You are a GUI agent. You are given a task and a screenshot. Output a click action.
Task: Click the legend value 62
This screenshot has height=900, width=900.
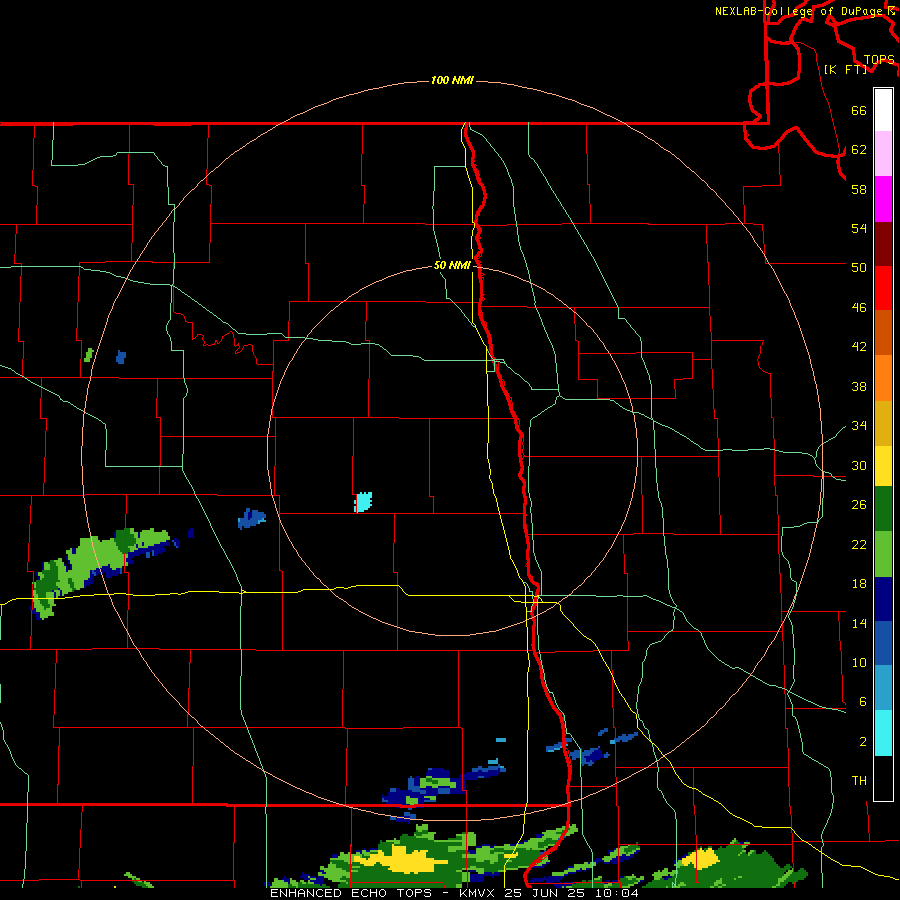[859, 149]
